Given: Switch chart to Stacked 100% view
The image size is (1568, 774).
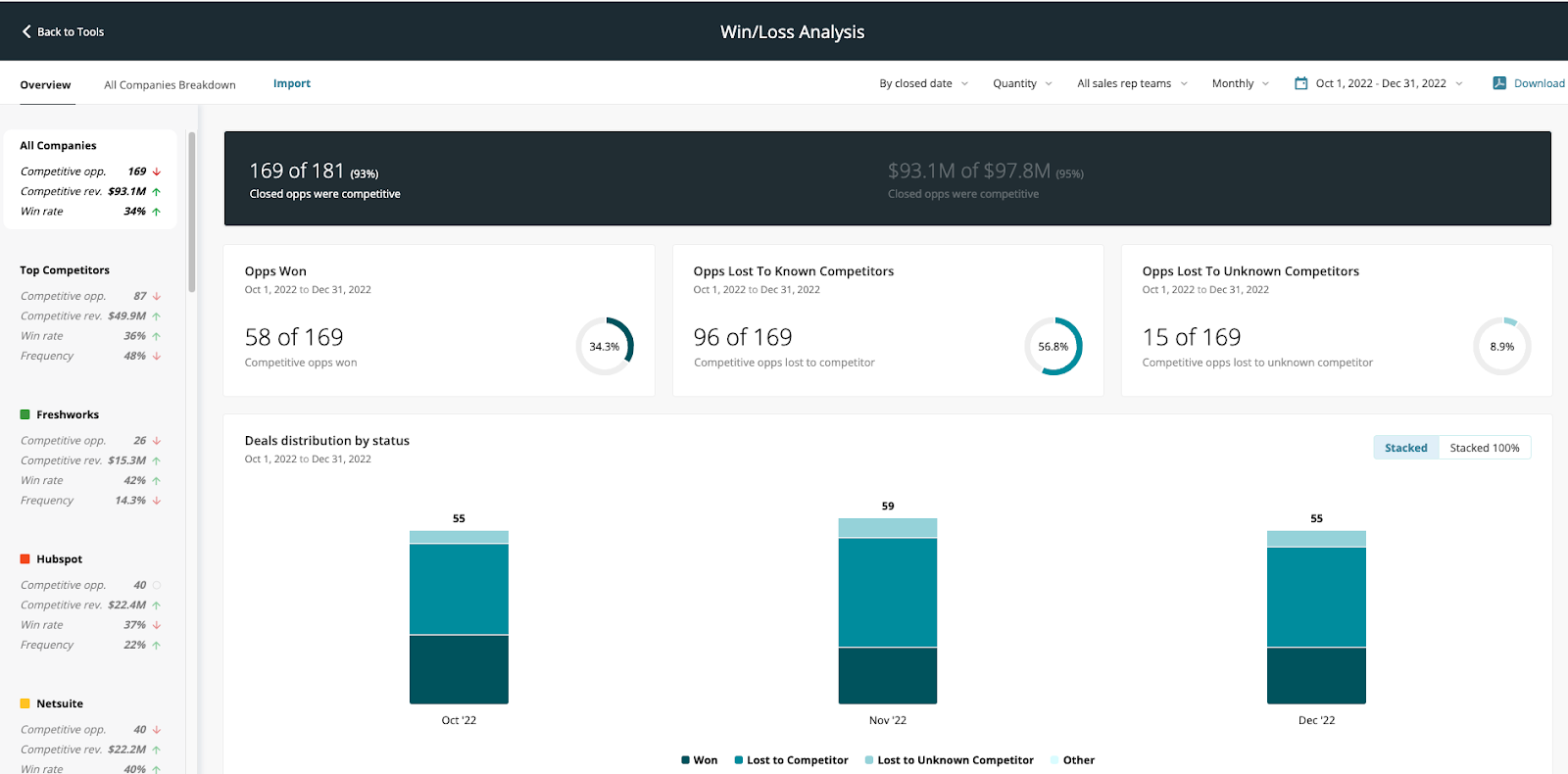Looking at the screenshot, I should (x=1484, y=448).
